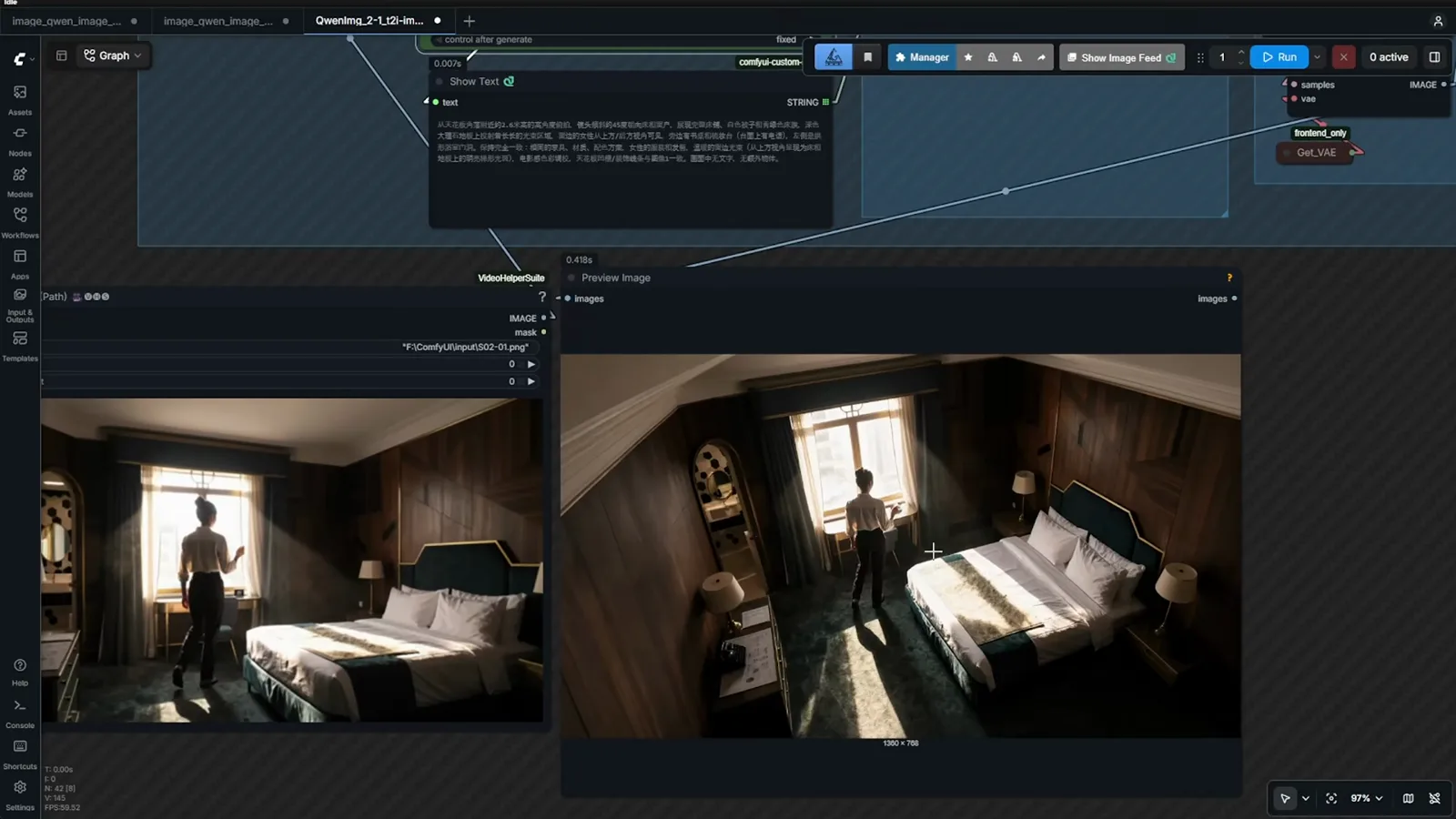Image resolution: width=1456 pixels, height=819 pixels.
Task: Click the red cancel X button
Action: click(1343, 57)
